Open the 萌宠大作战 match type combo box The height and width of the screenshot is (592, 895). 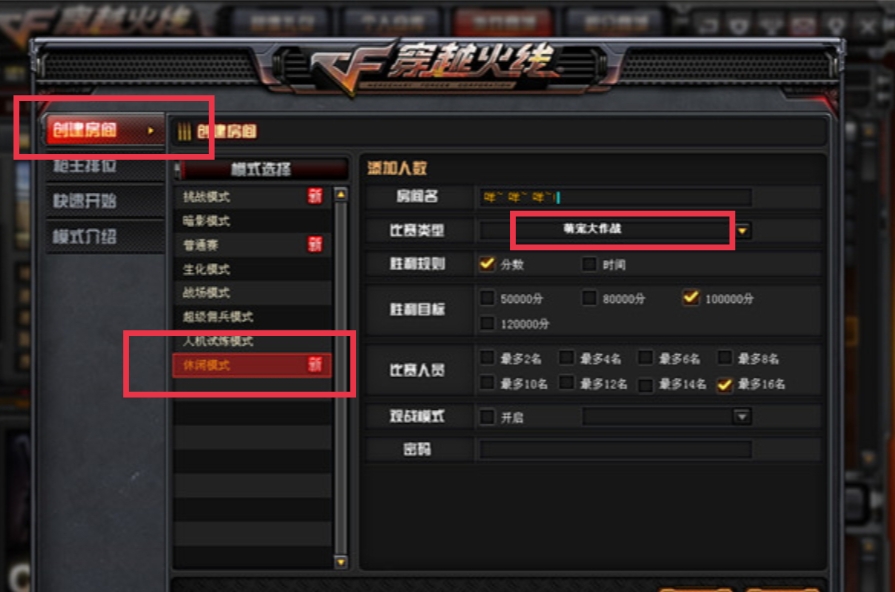(615, 230)
